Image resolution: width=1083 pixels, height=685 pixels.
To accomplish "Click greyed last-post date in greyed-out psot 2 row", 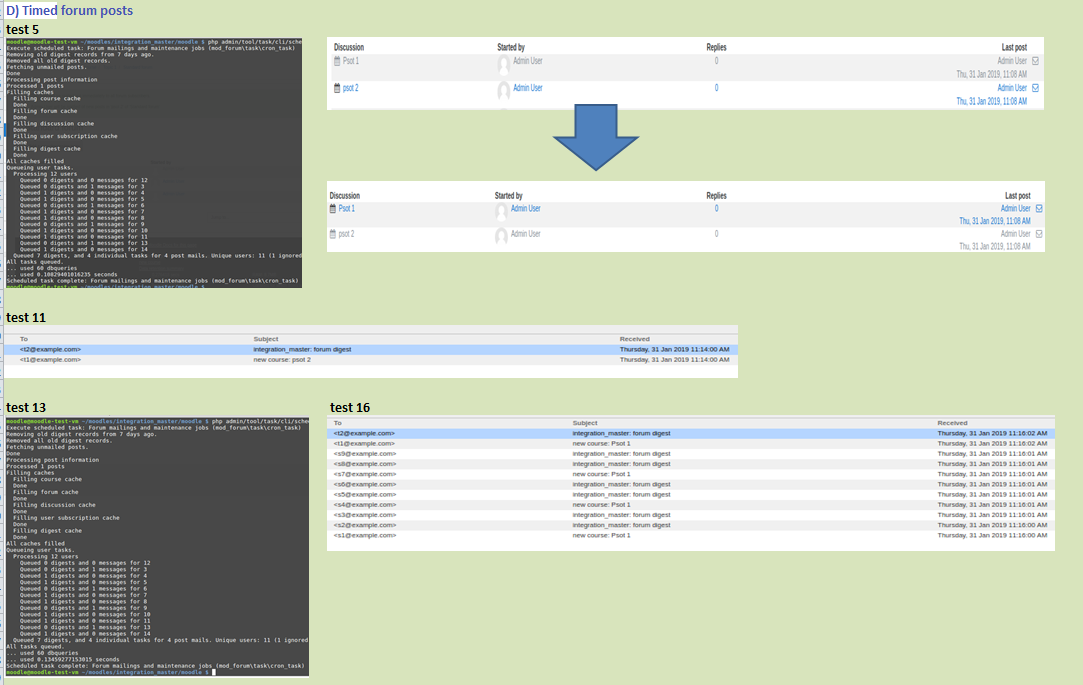I will [x=995, y=246].
